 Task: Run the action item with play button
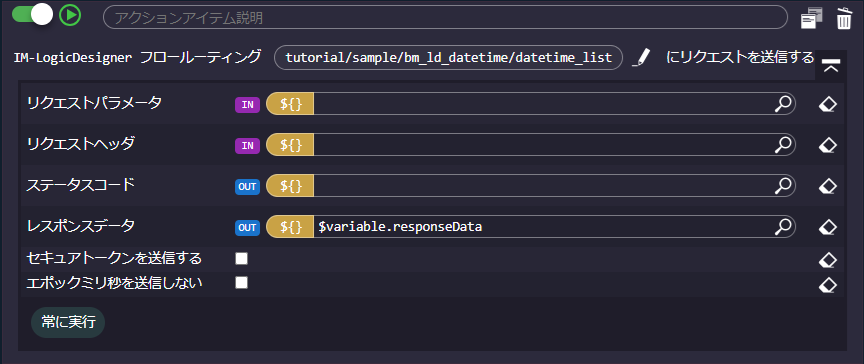[x=70, y=15]
